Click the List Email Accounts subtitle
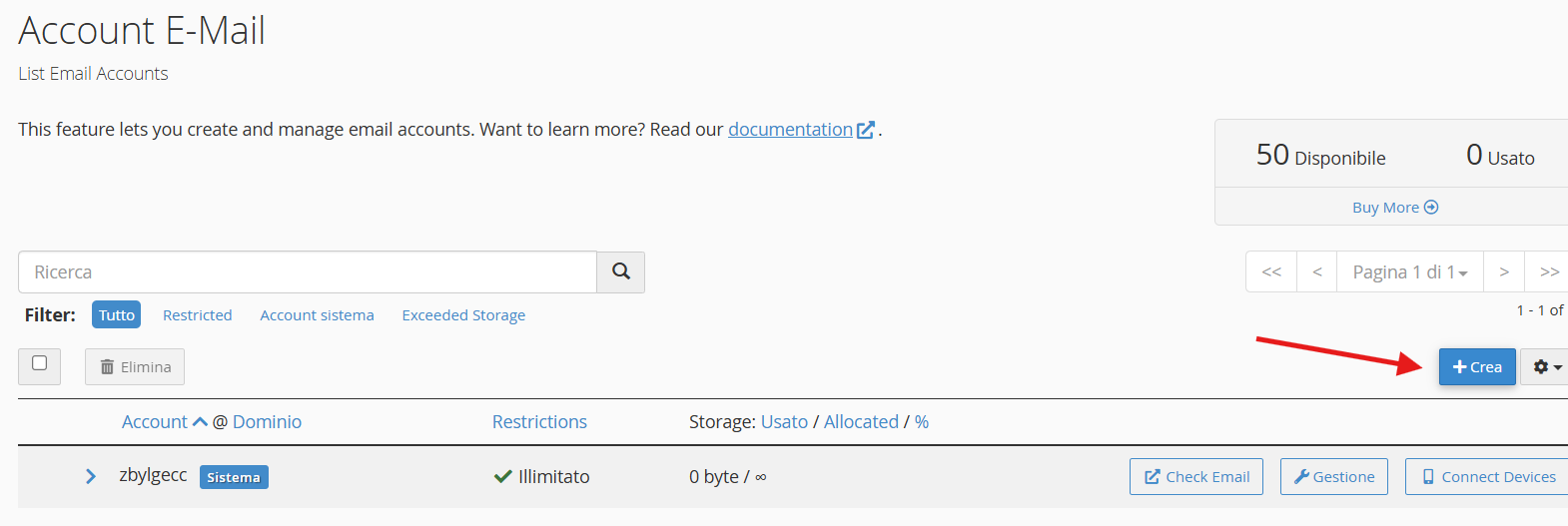Screen dimensions: 1568x526 click(93, 74)
